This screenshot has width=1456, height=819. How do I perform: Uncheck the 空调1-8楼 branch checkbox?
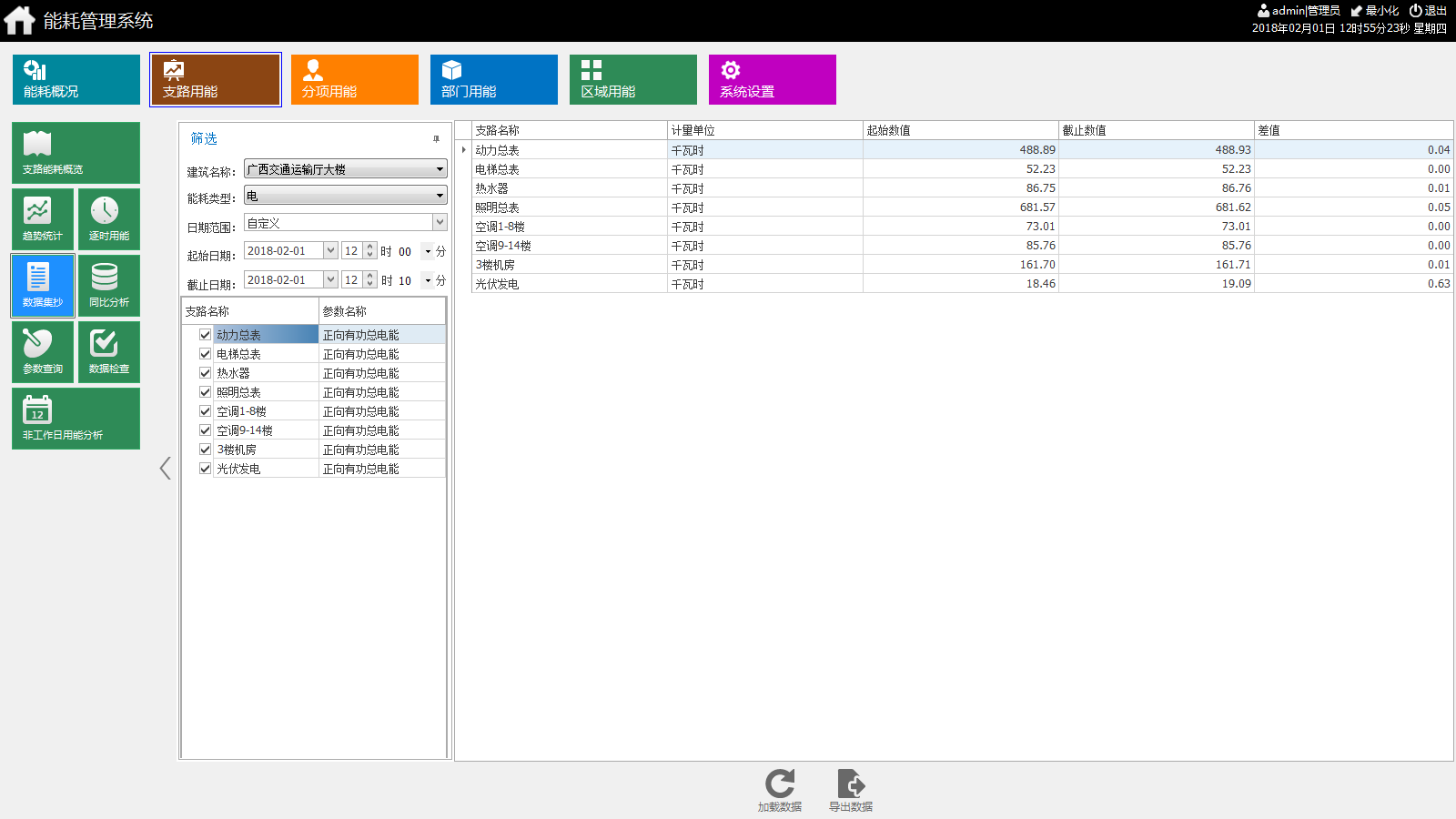205,411
